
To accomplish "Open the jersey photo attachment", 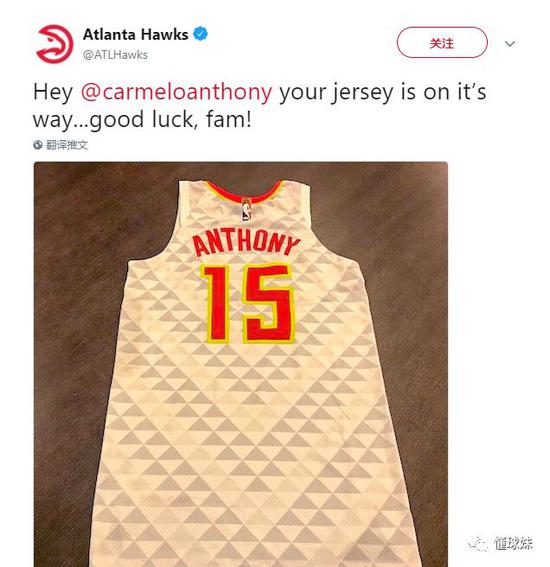I will [241, 364].
